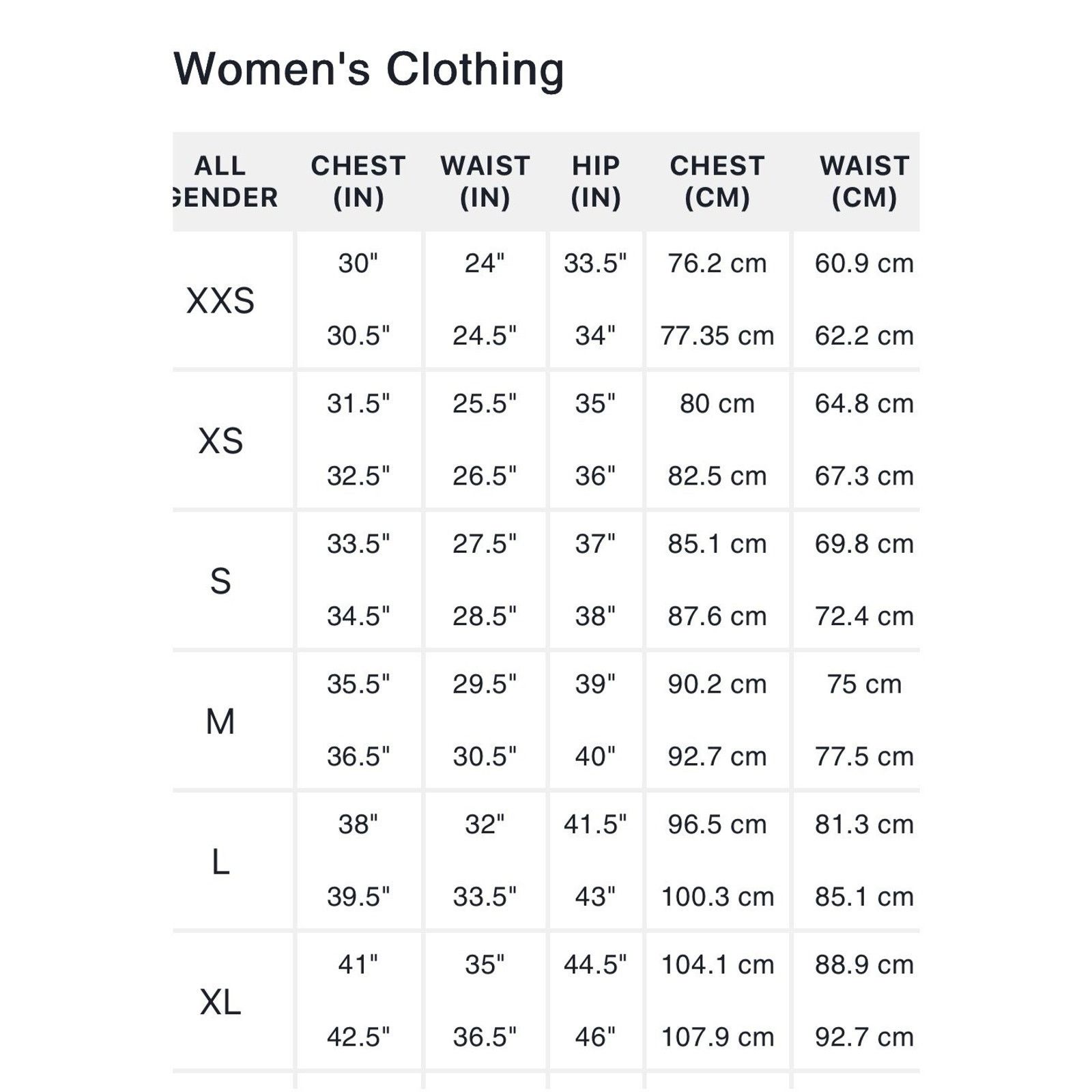Select the S size row label
Screen dimensions: 1092x1092
pyautogui.click(x=220, y=581)
